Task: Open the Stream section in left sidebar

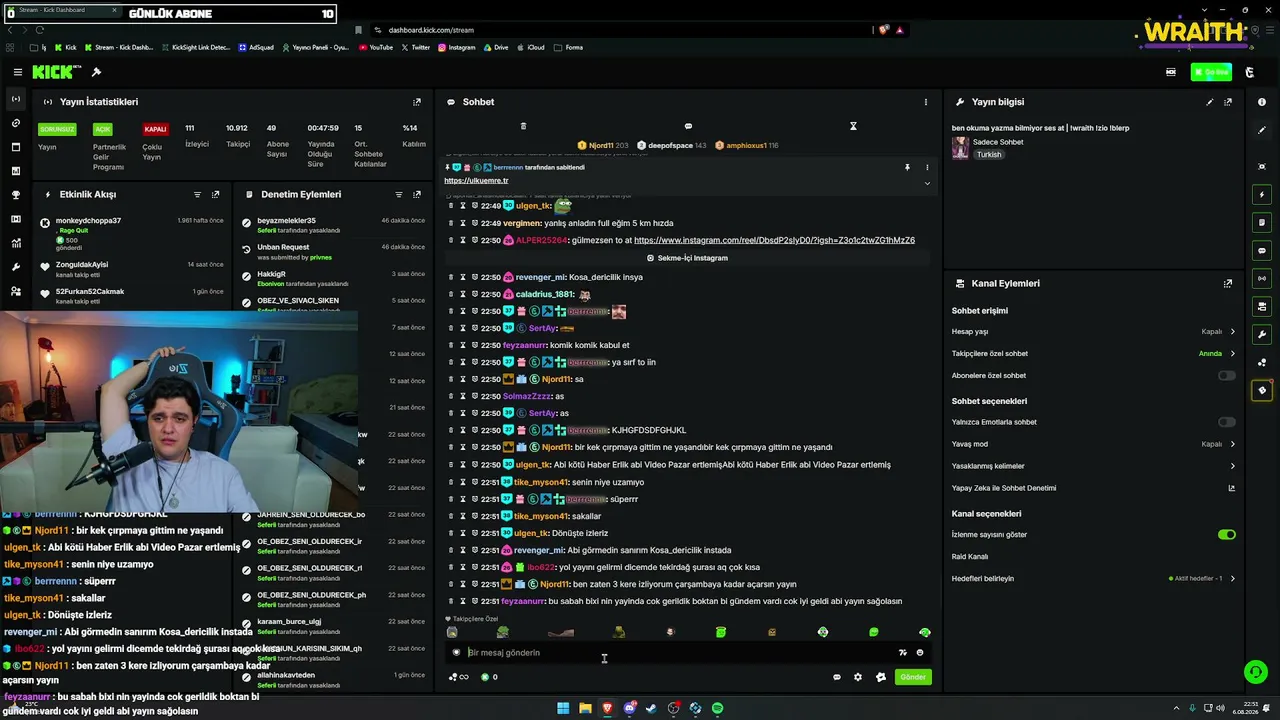Action: pyautogui.click(x=16, y=99)
